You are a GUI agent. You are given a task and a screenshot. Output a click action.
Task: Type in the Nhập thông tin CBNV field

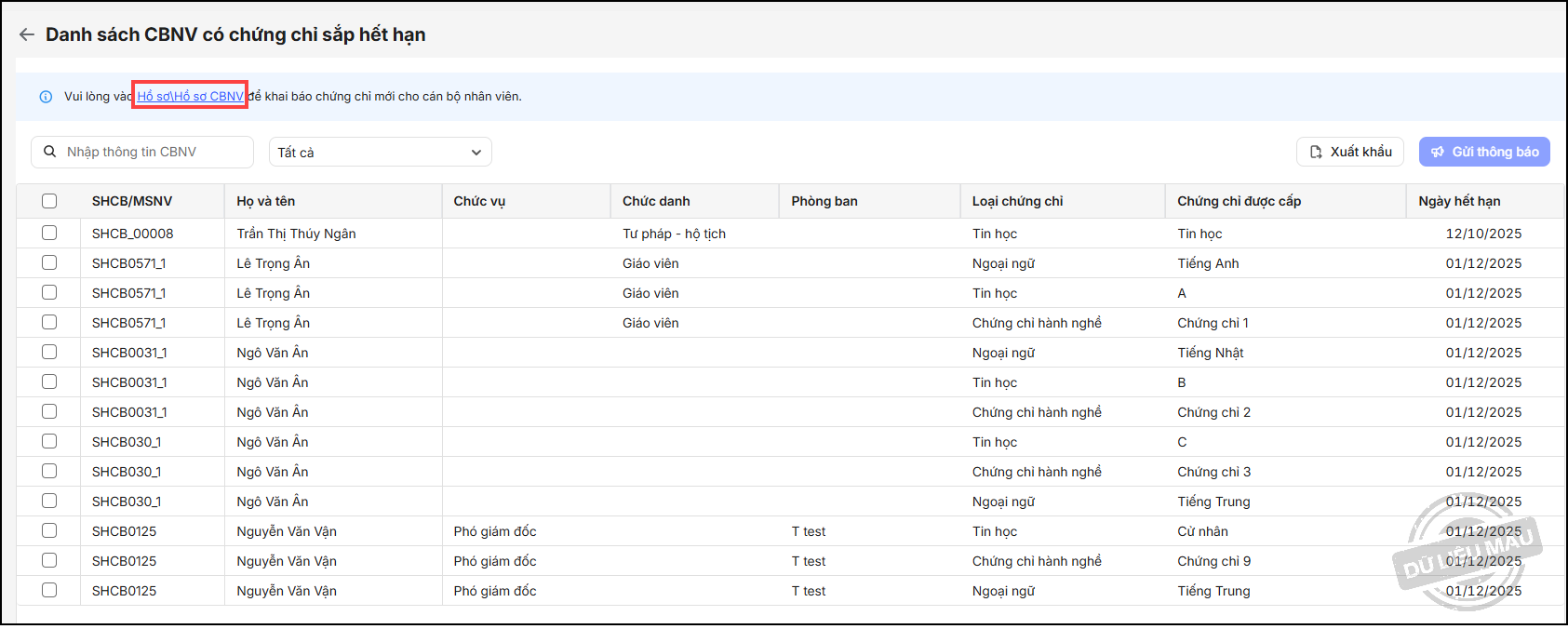154,152
